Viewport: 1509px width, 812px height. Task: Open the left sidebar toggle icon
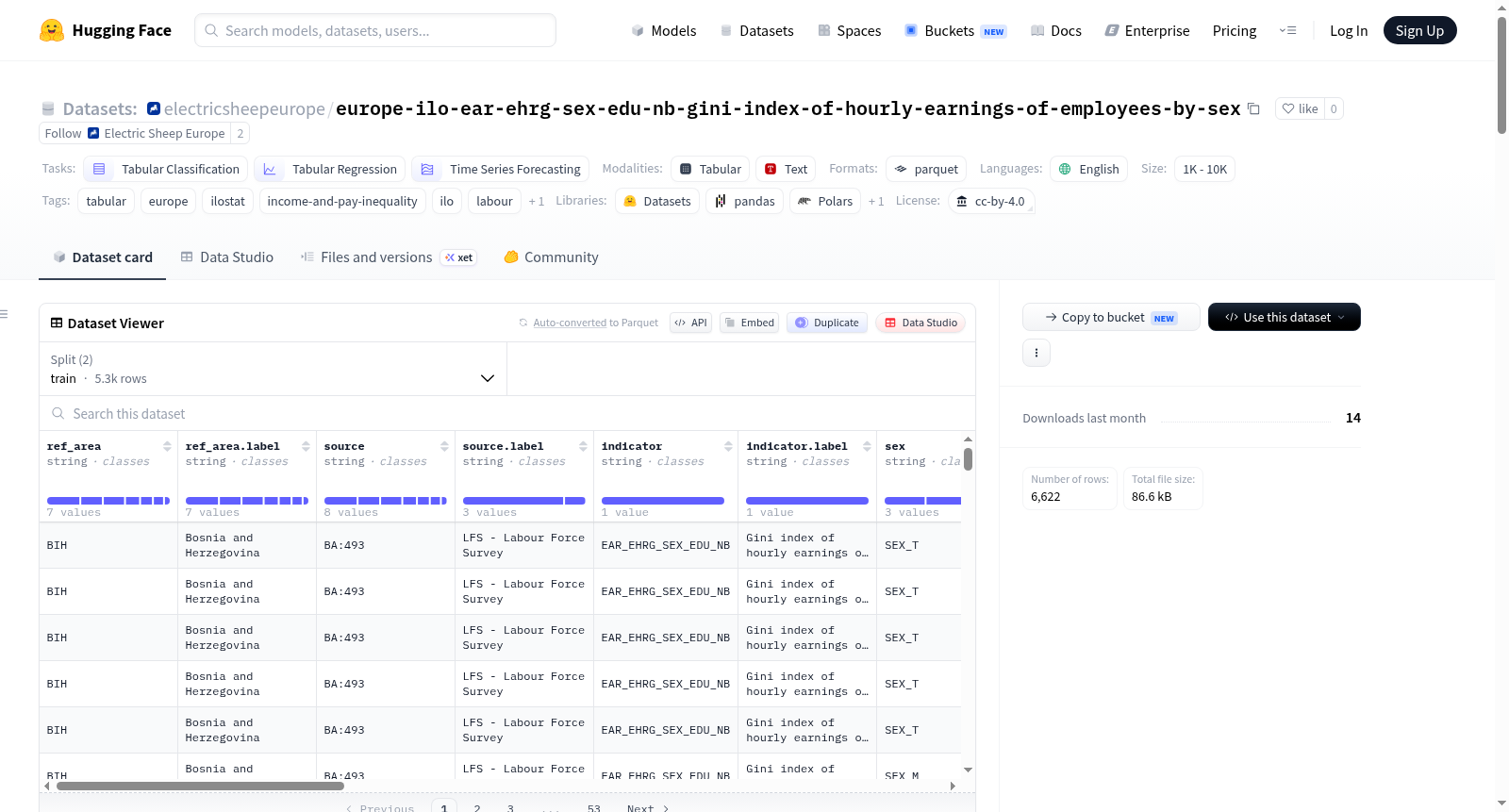(x=4, y=314)
